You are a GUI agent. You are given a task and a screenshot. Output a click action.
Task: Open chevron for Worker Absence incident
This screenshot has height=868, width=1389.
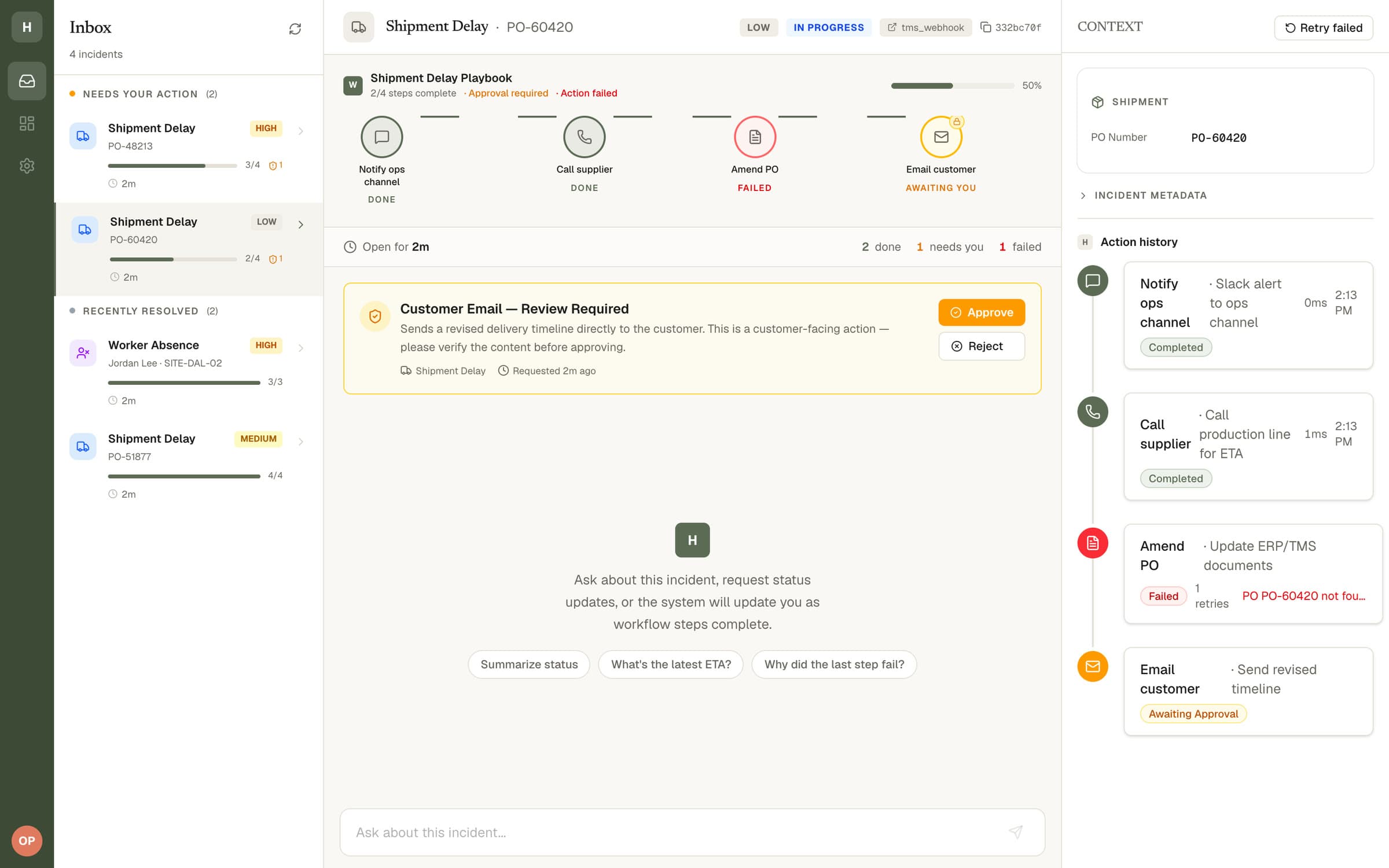pos(301,348)
